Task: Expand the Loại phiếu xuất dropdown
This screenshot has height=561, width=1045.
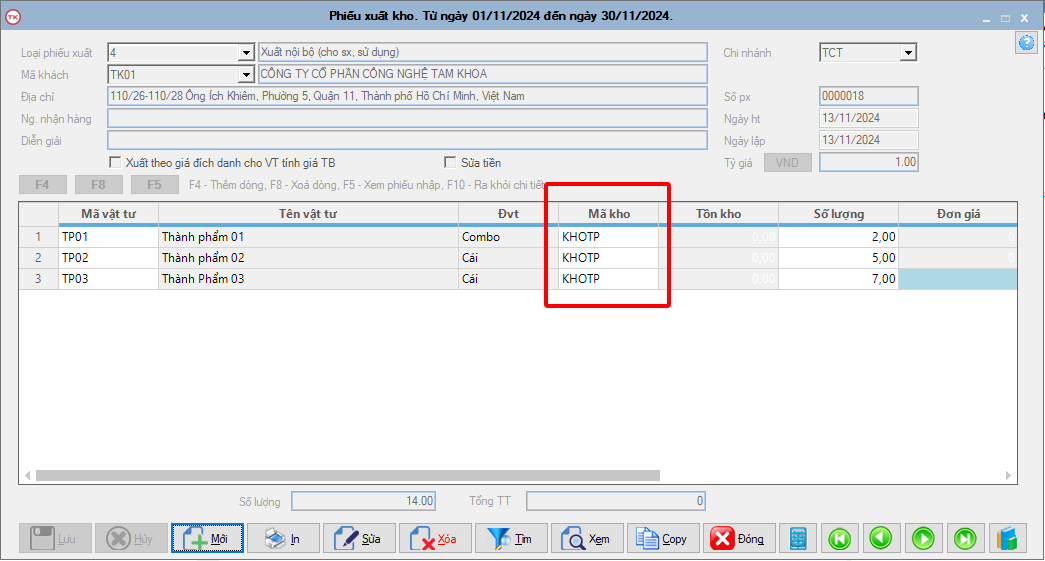Action: click(246, 53)
